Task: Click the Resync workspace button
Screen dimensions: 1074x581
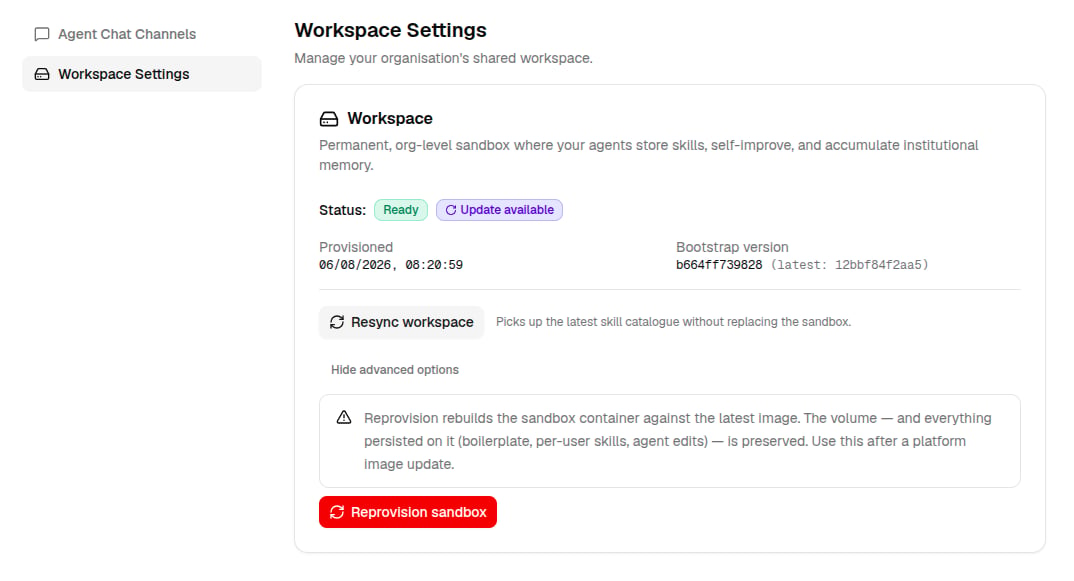Action: click(x=401, y=322)
